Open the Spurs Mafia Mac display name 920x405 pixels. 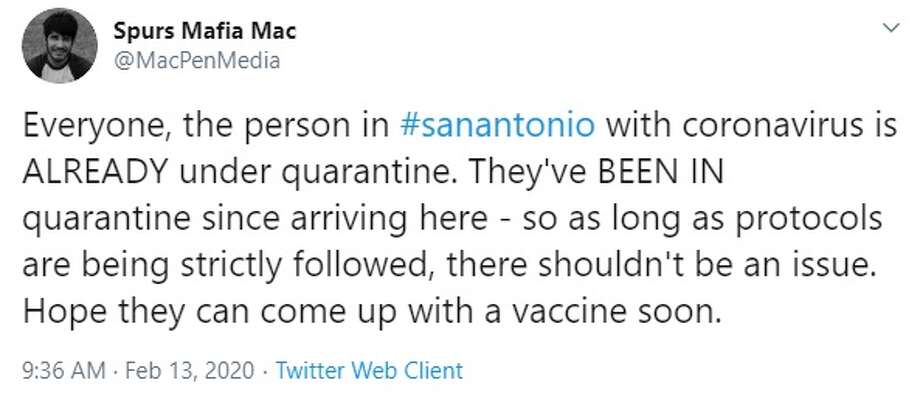[205, 31]
